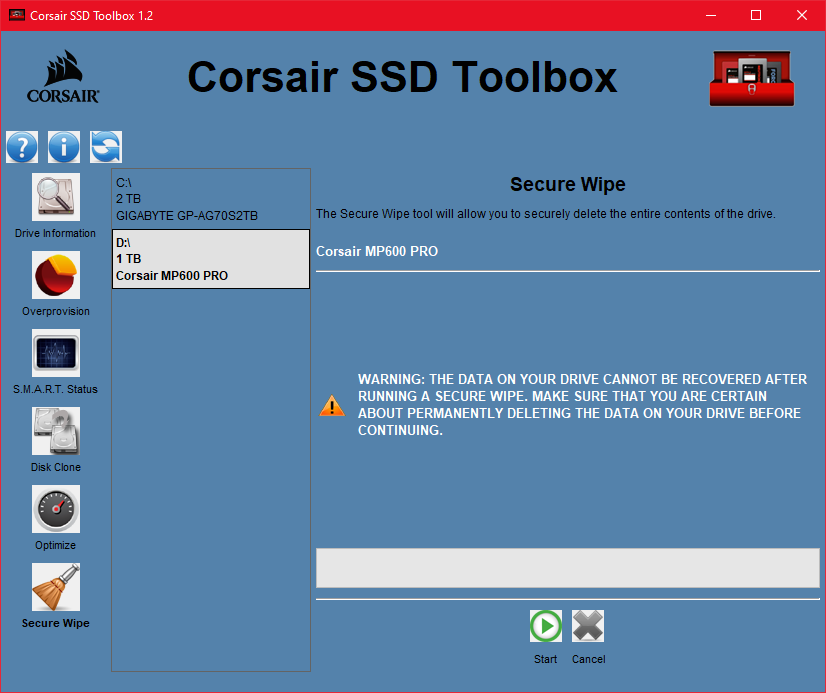Screen dimensions: 826x693
Task: Open the S.M.A.R.T. Status monitor icon
Action: [x=56, y=353]
